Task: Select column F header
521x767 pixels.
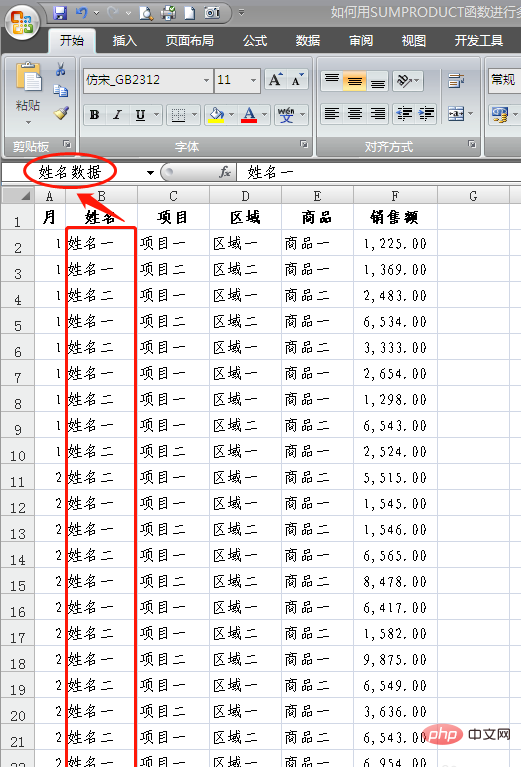Action: (x=395, y=196)
